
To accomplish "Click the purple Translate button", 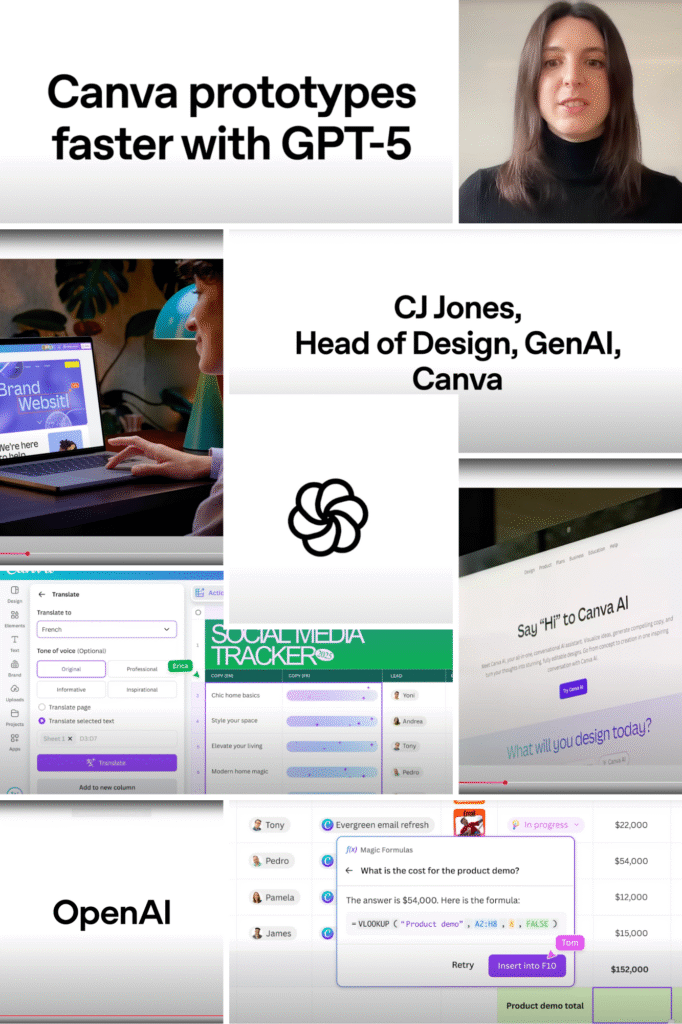I will tap(106, 763).
